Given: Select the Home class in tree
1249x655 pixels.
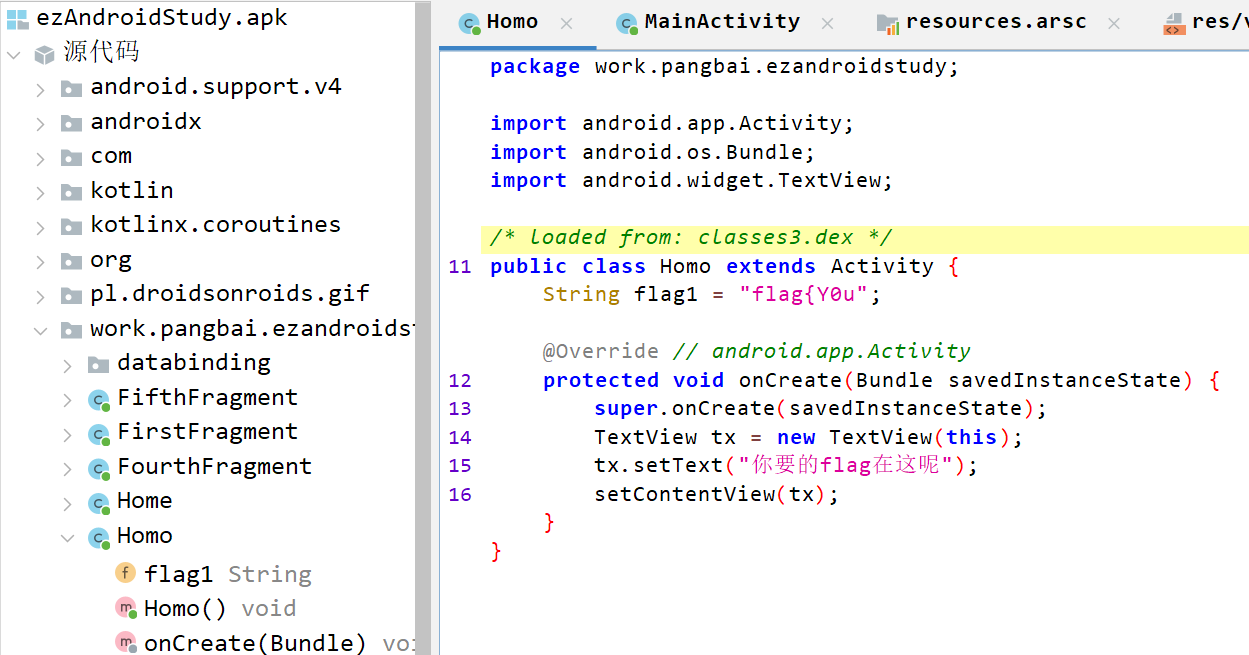Looking at the screenshot, I should (144, 501).
